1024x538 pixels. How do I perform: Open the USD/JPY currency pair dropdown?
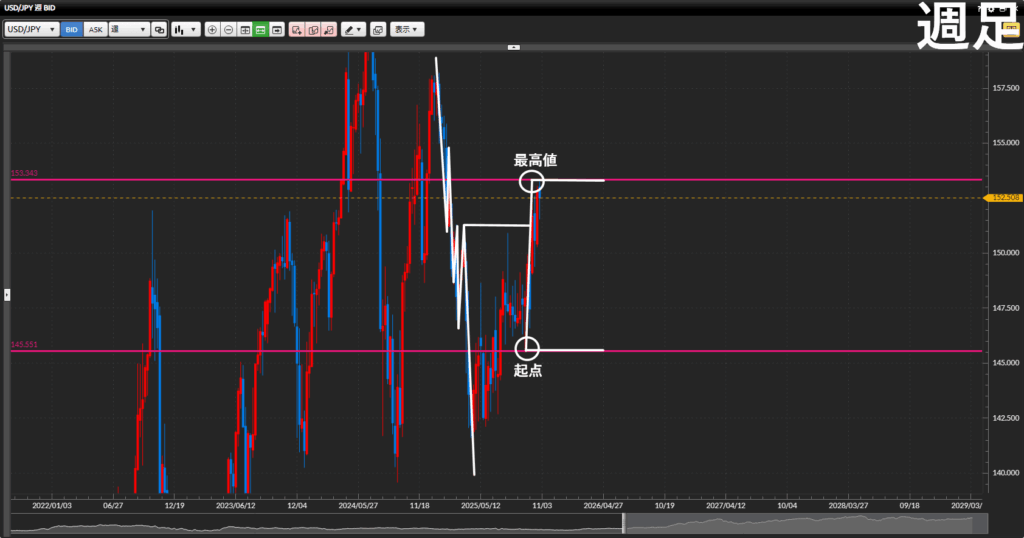click(x=32, y=30)
